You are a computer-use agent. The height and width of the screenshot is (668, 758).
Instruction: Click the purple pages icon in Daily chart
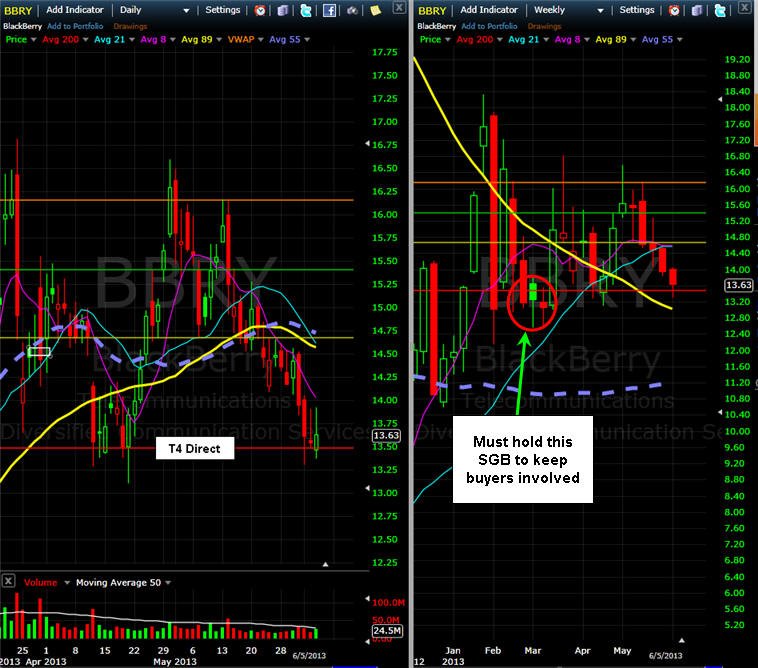283,10
